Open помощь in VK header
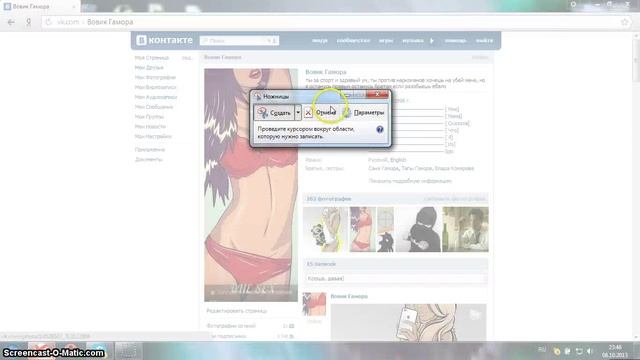640x360 pixels. pyautogui.click(x=456, y=41)
